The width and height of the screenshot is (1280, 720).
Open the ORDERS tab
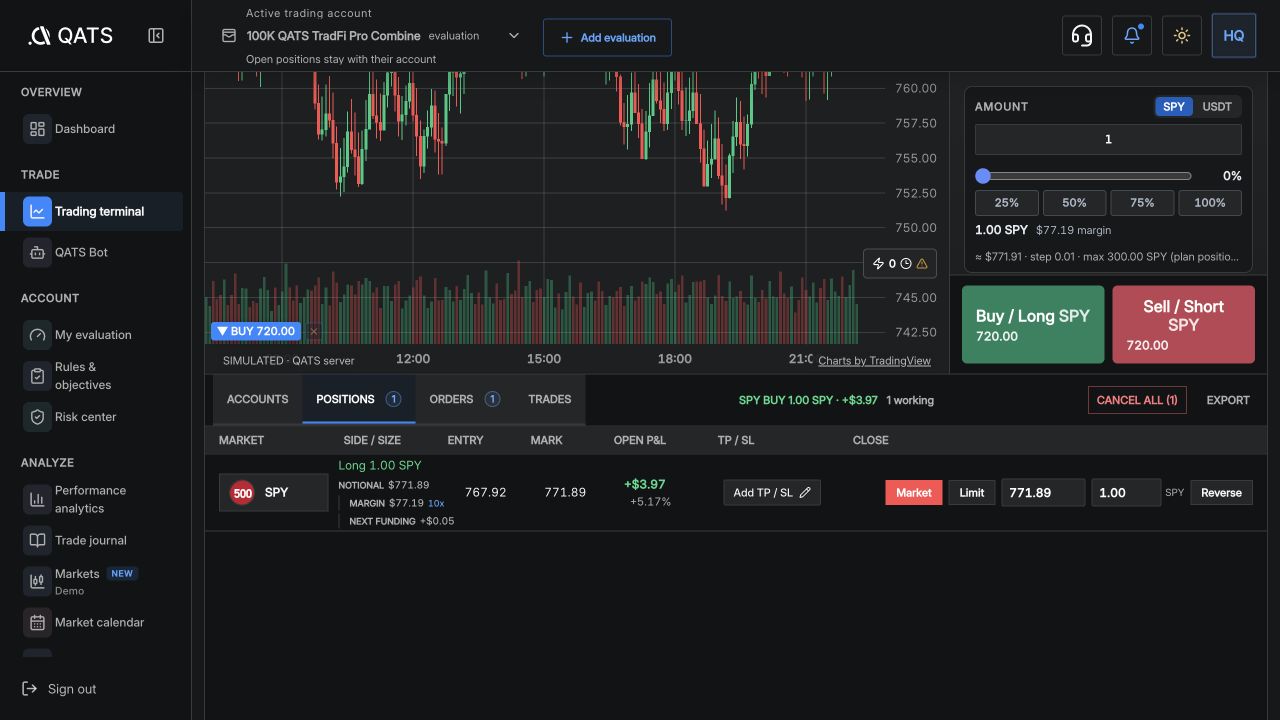click(x=465, y=399)
